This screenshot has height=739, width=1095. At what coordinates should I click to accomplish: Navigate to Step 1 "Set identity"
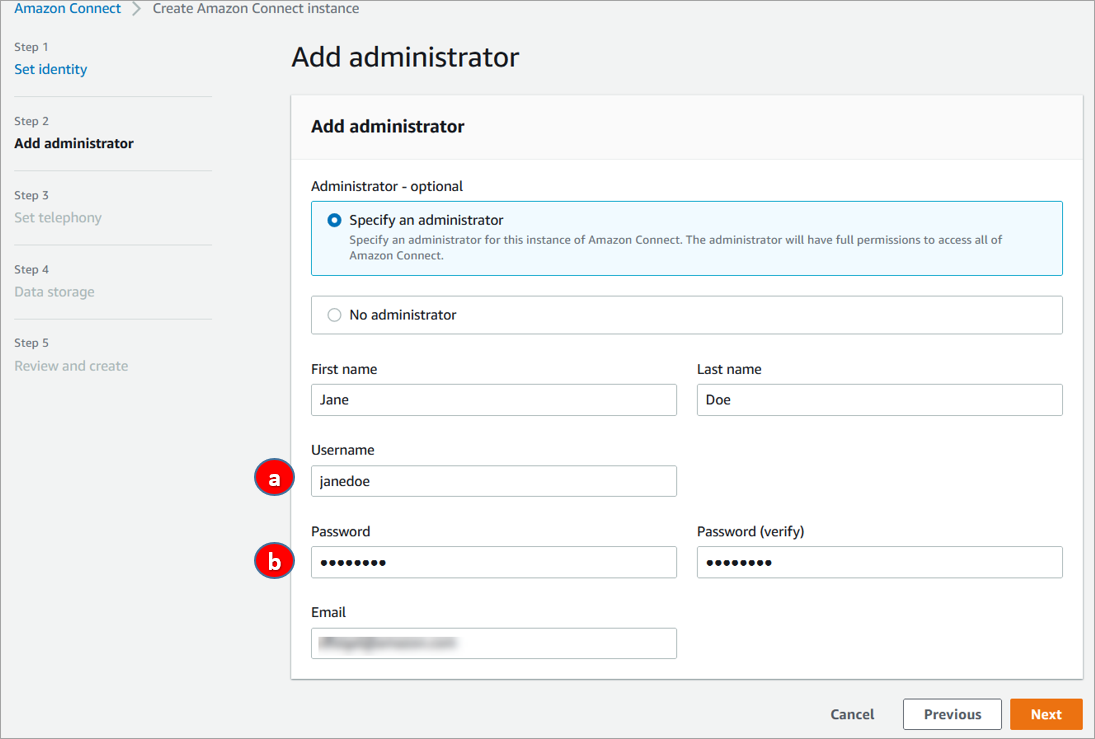pos(50,69)
